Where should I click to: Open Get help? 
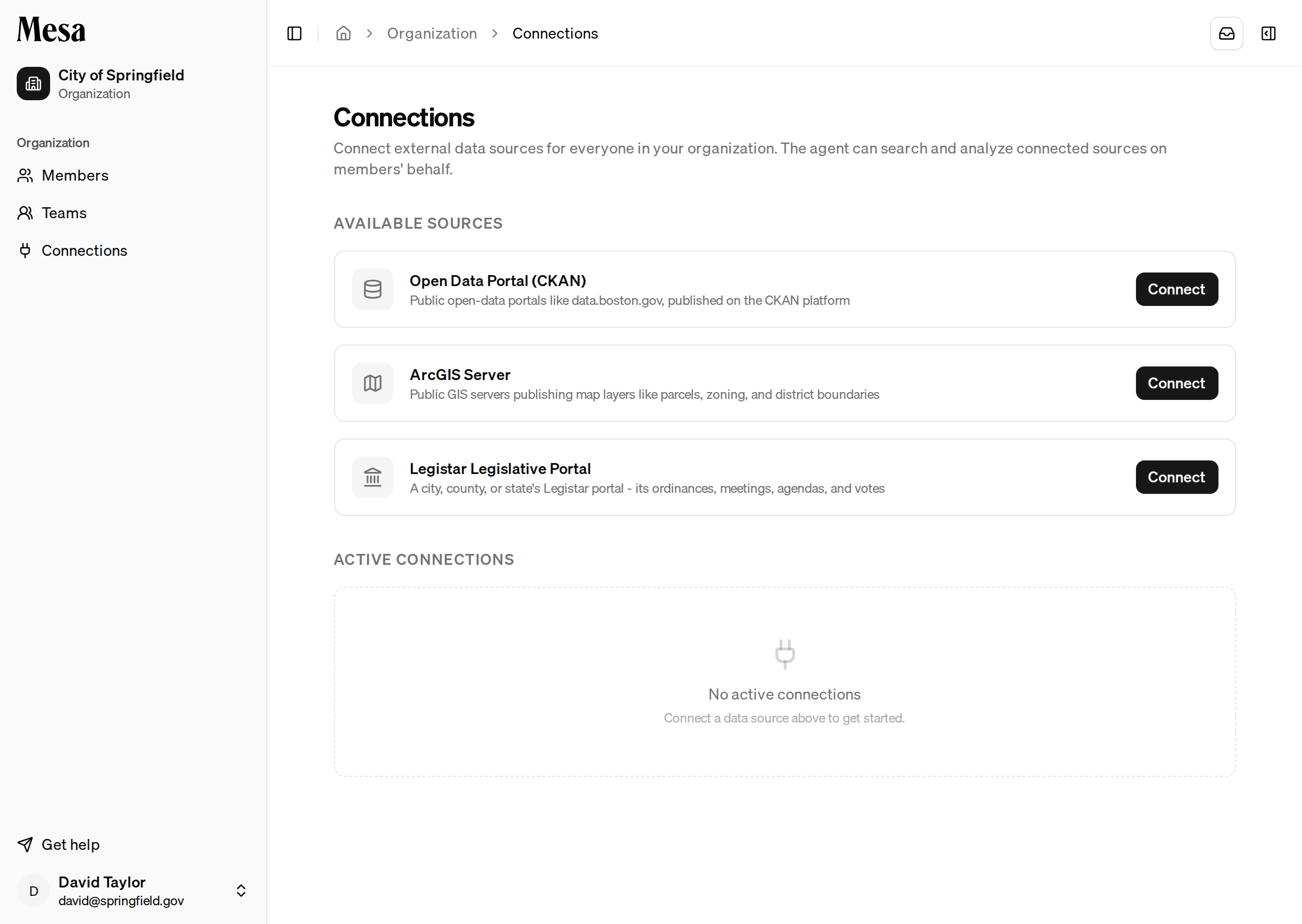tap(70, 844)
